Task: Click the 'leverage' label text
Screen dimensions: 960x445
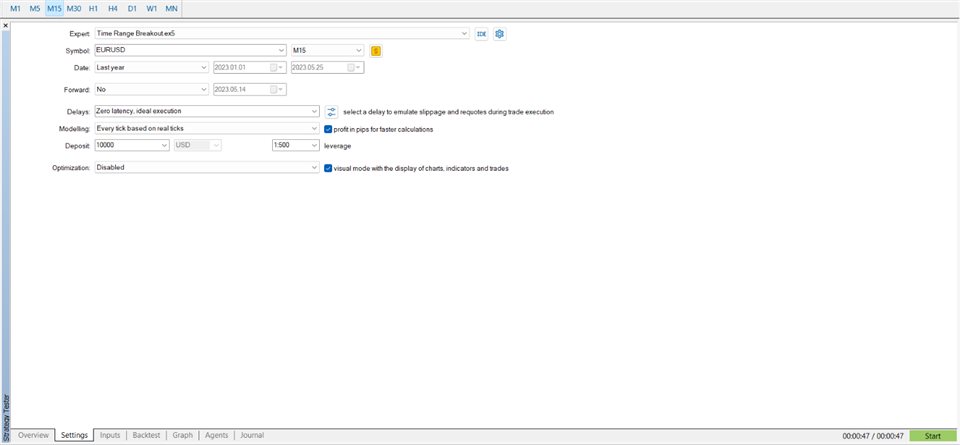Action: (337, 146)
